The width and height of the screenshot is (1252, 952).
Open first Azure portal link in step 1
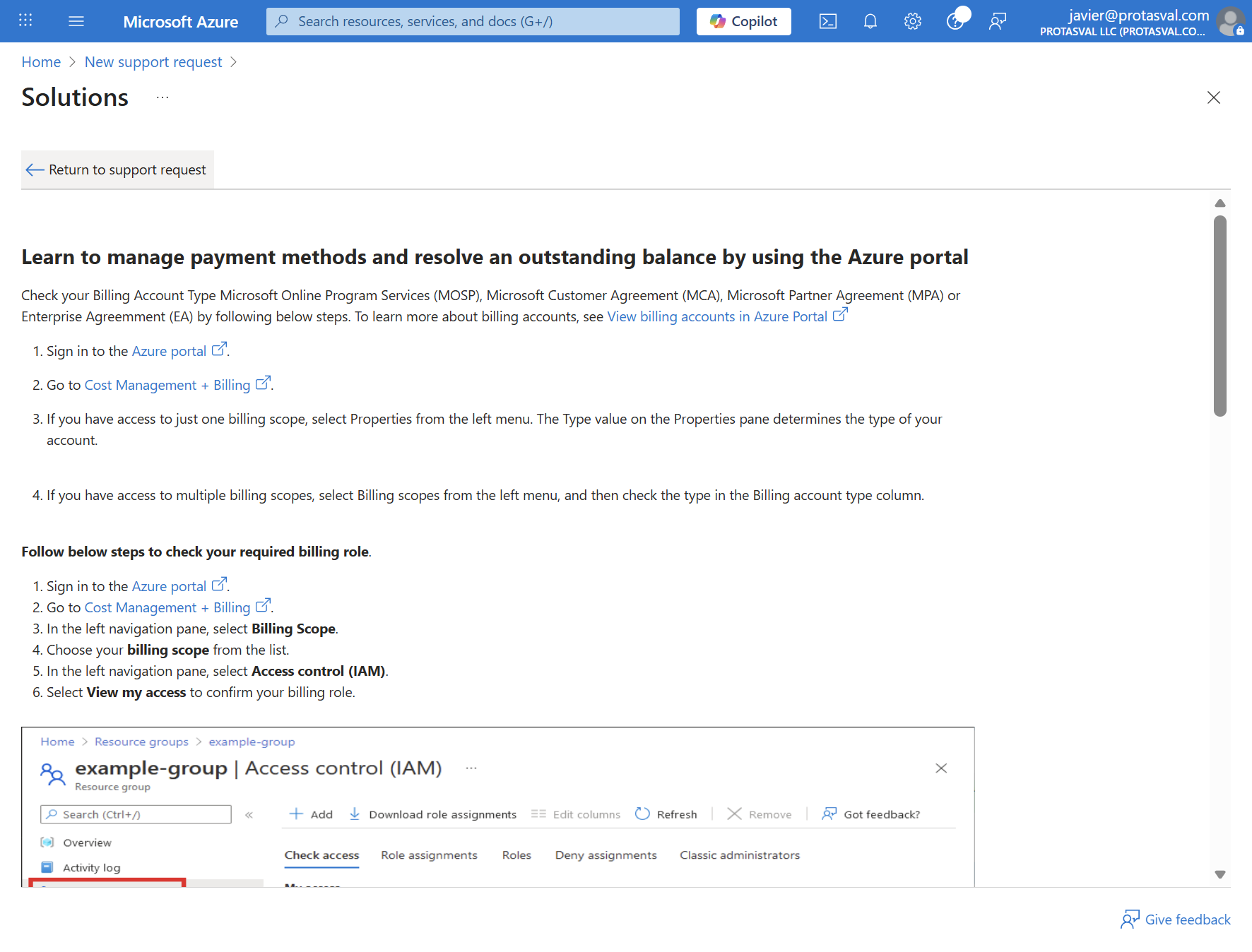(179, 351)
